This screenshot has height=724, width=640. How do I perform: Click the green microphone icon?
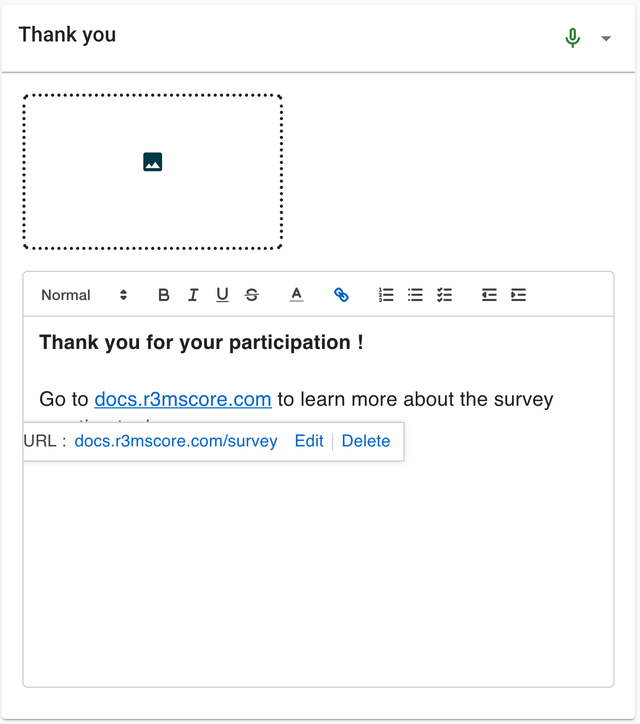(572, 38)
